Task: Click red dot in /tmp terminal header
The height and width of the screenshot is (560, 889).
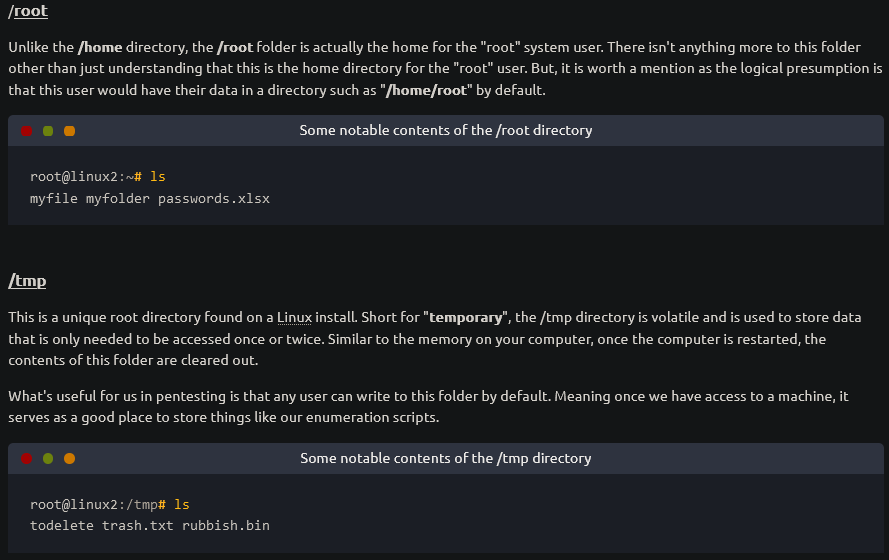Action: pyautogui.click(x=27, y=459)
